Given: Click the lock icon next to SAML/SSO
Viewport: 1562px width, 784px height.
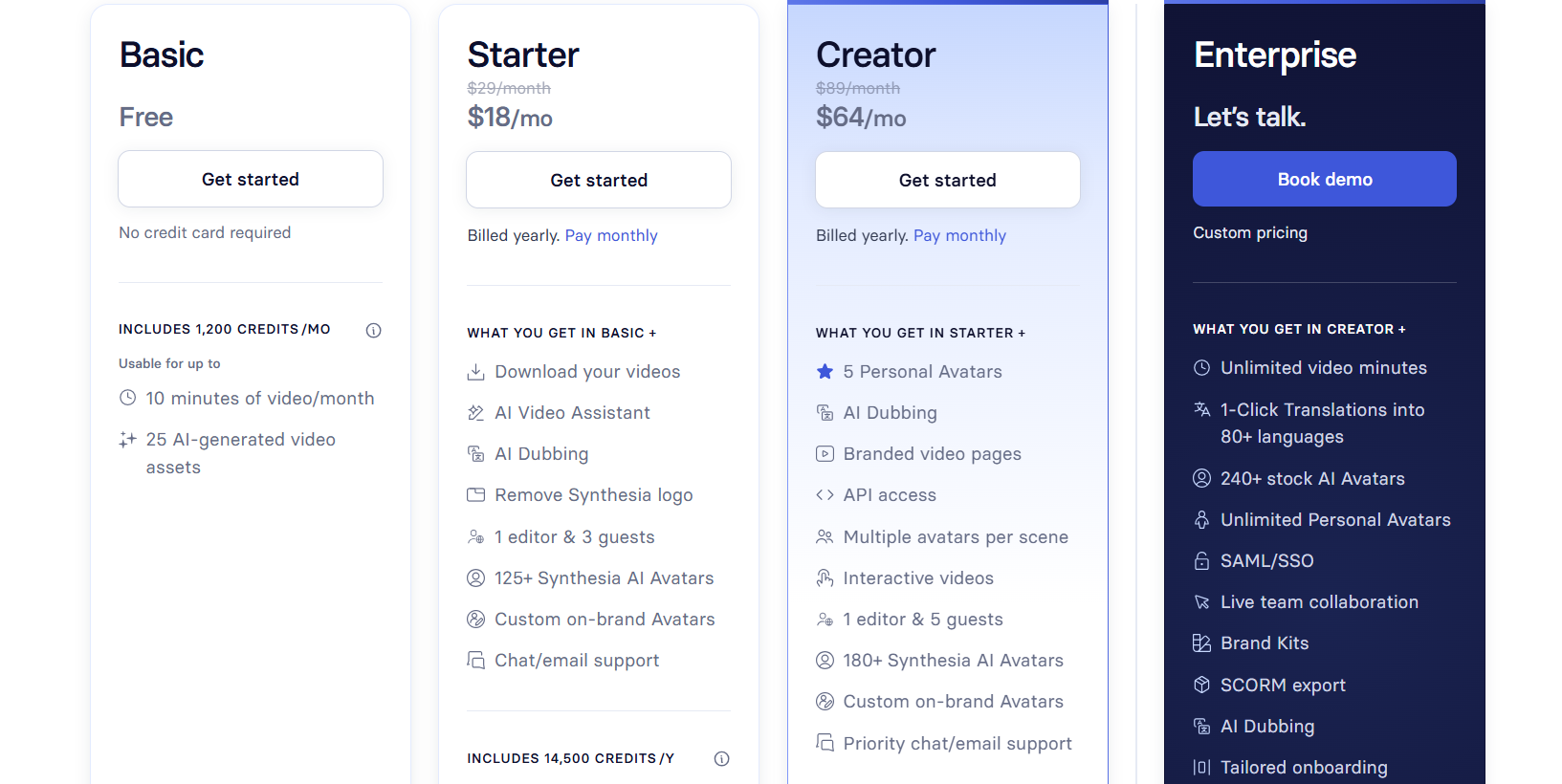Looking at the screenshot, I should click(x=1202, y=561).
